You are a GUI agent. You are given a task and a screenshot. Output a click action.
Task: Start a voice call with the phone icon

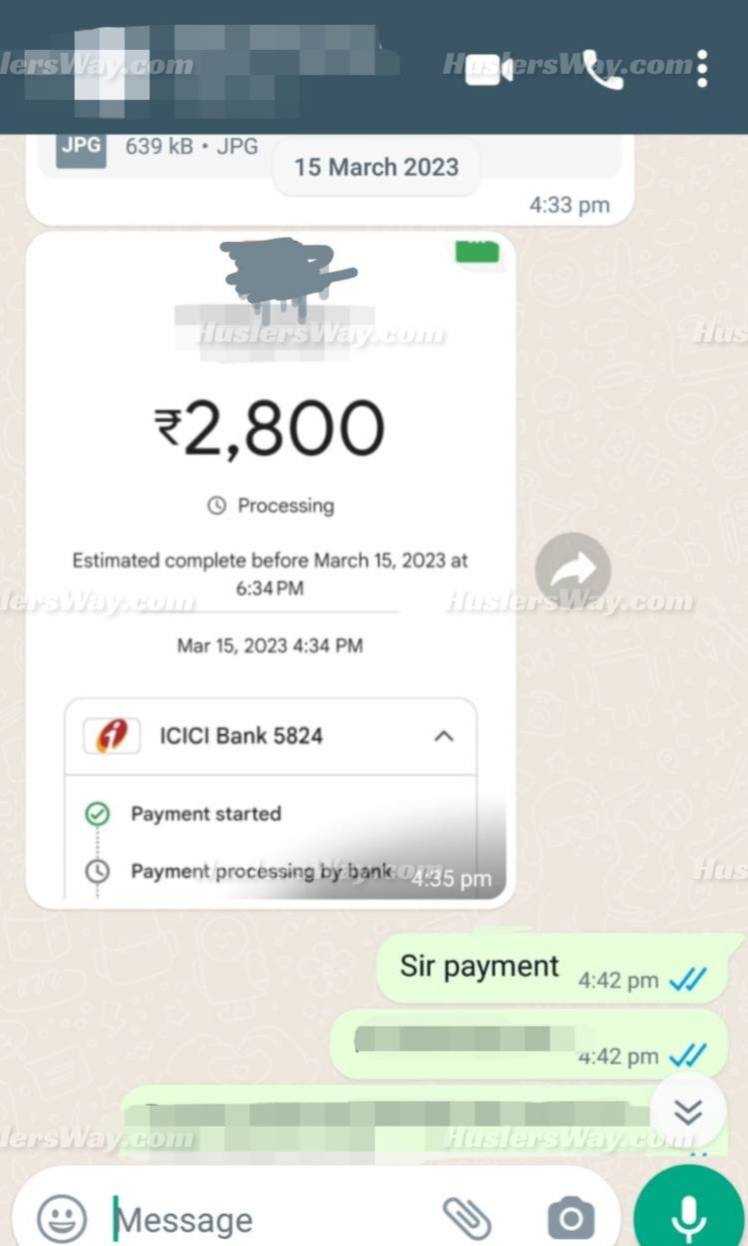[603, 69]
